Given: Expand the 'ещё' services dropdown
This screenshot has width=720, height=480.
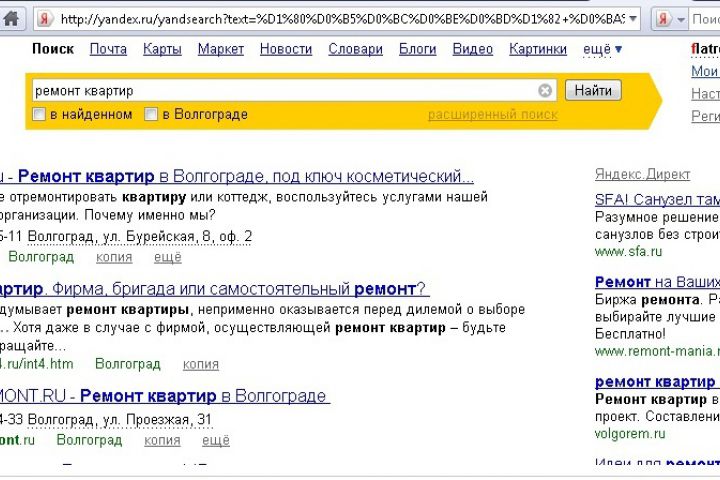Looking at the screenshot, I should pos(602,49).
